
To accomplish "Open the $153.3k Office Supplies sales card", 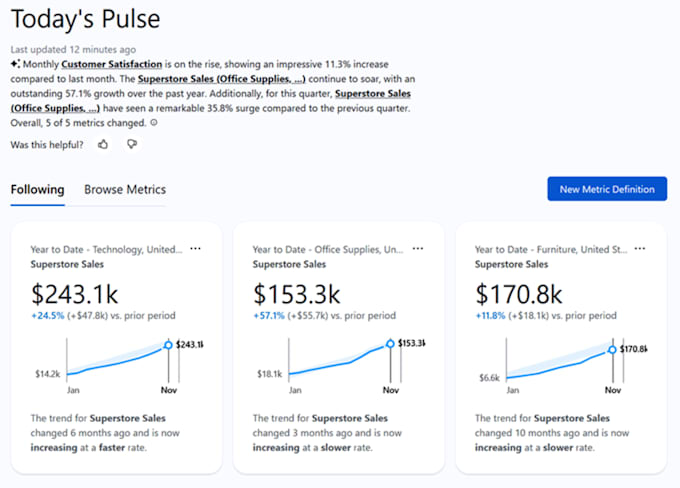I will 297,294.
